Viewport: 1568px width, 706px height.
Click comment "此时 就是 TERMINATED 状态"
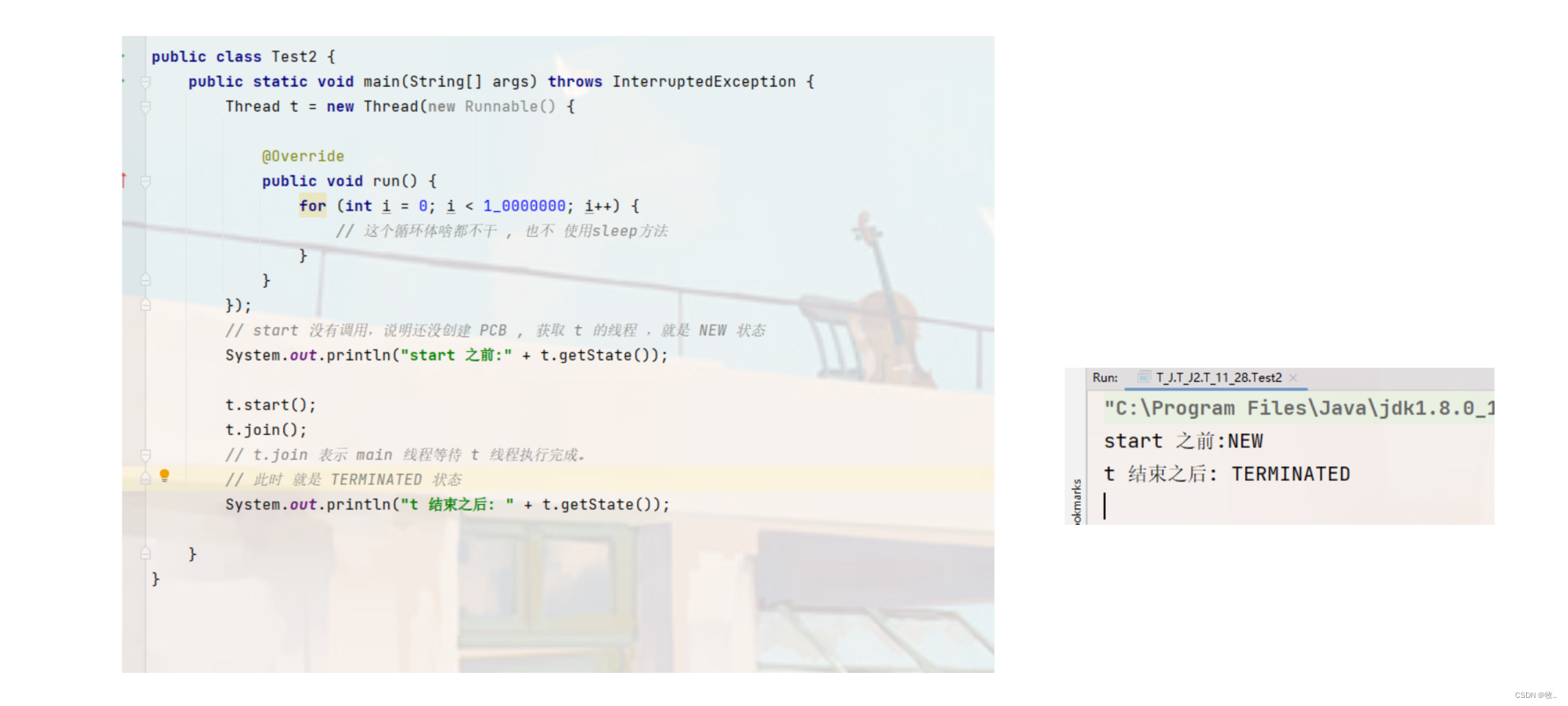coord(343,480)
